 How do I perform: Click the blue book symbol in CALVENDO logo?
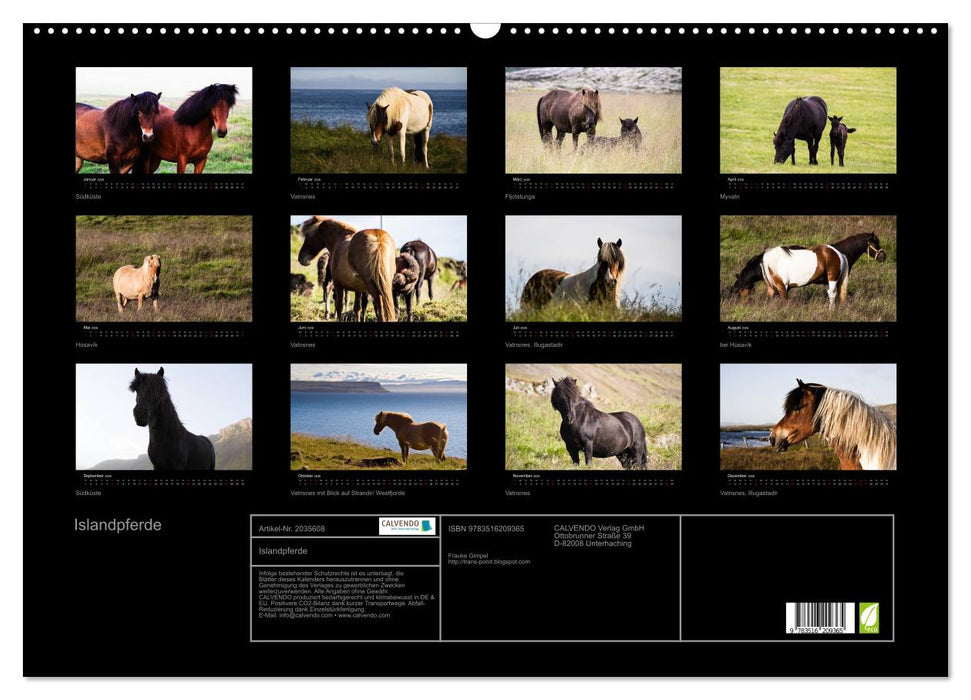click(428, 524)
